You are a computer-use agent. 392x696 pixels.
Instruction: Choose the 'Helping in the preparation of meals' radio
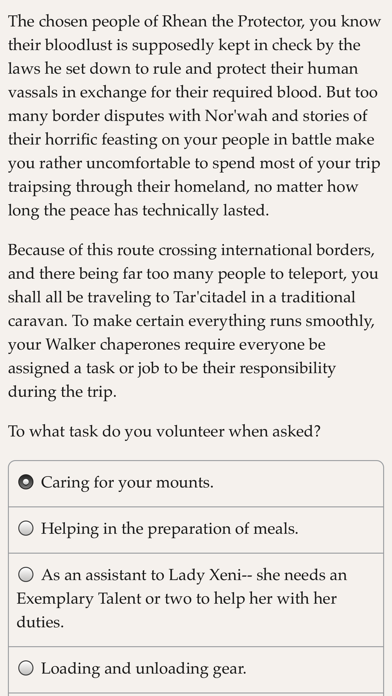(x=26, y=529)
